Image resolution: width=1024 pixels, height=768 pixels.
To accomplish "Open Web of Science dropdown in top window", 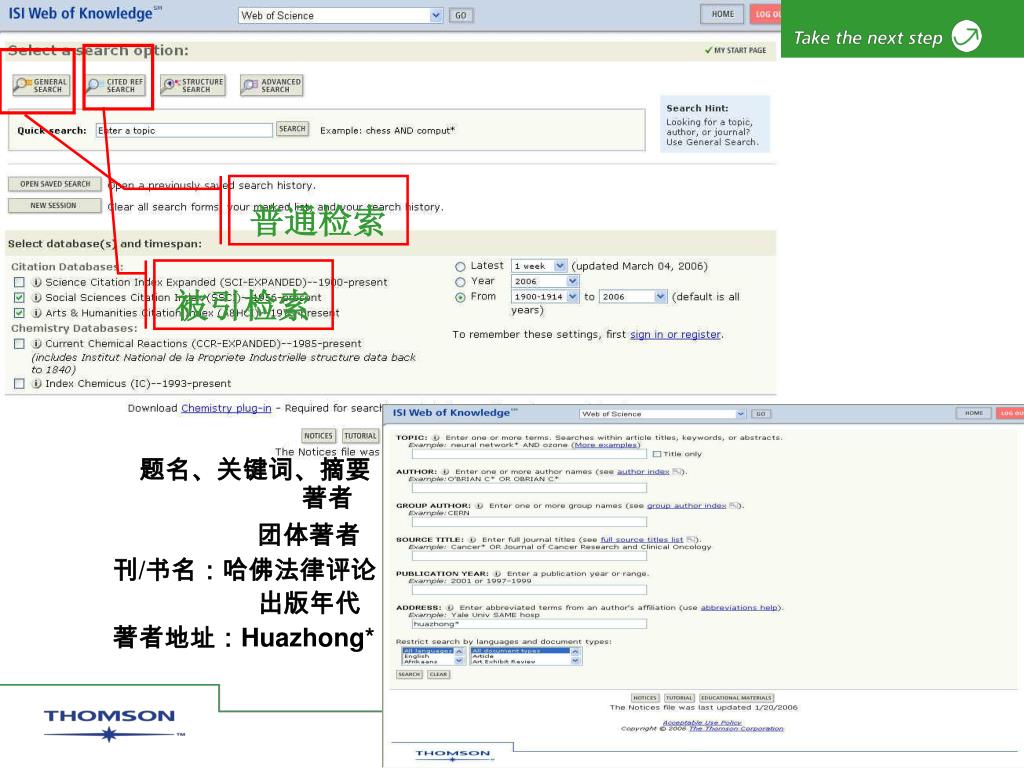I will (340, 15).
